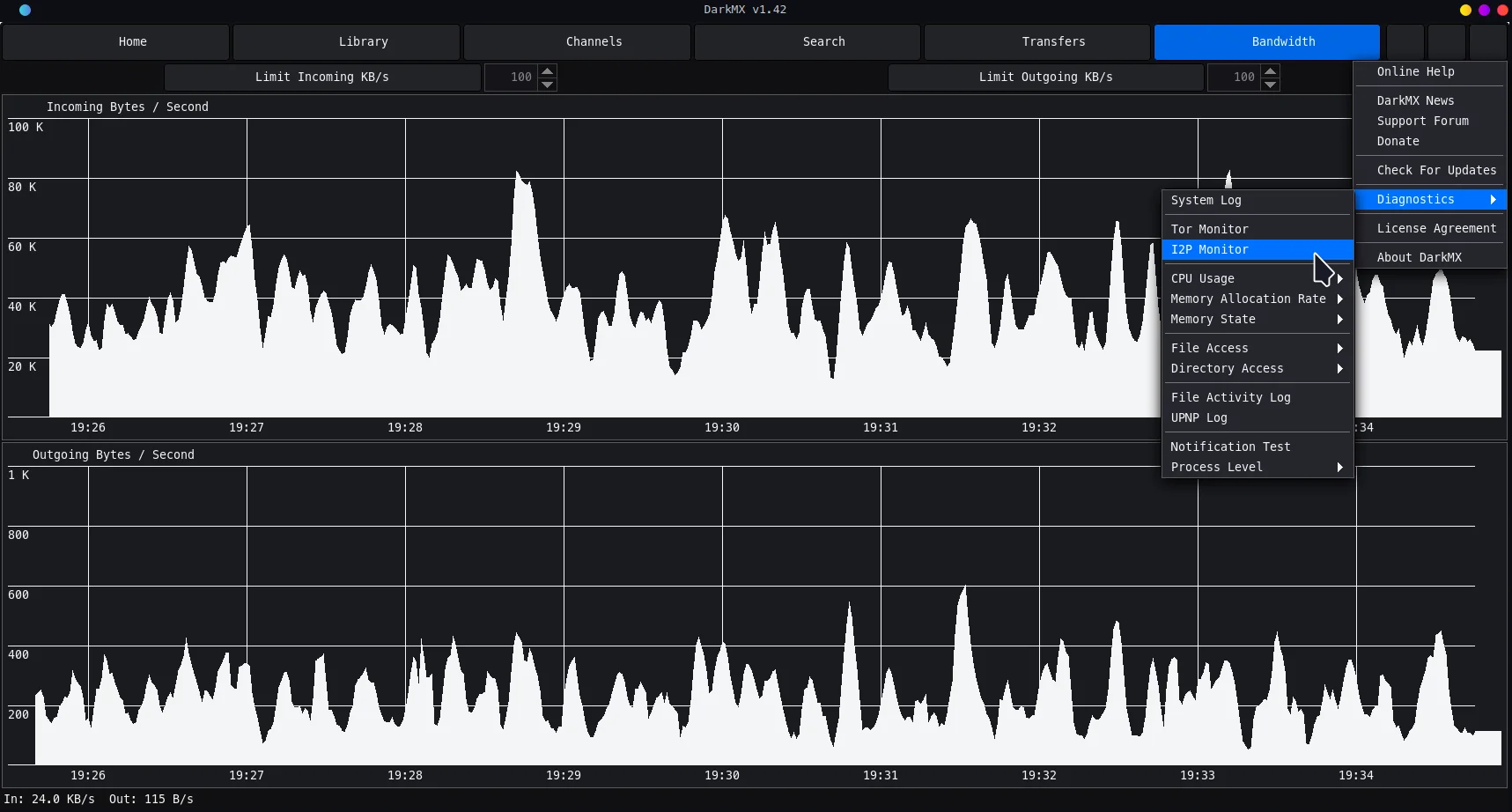1512x812 pixels.
Task: Choose Check For Updates
Action: [1435, 170]
